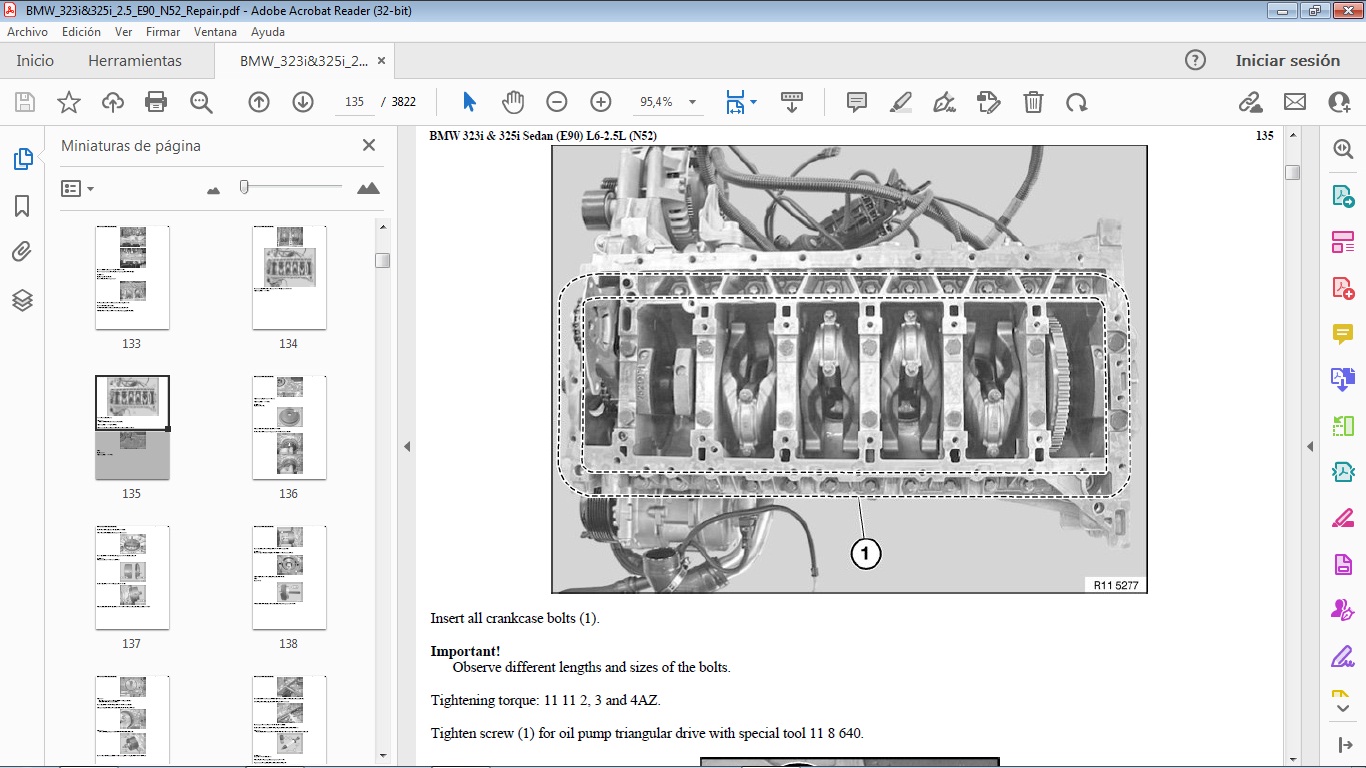Open the page thumbnails panel icon

click(22, 159)
